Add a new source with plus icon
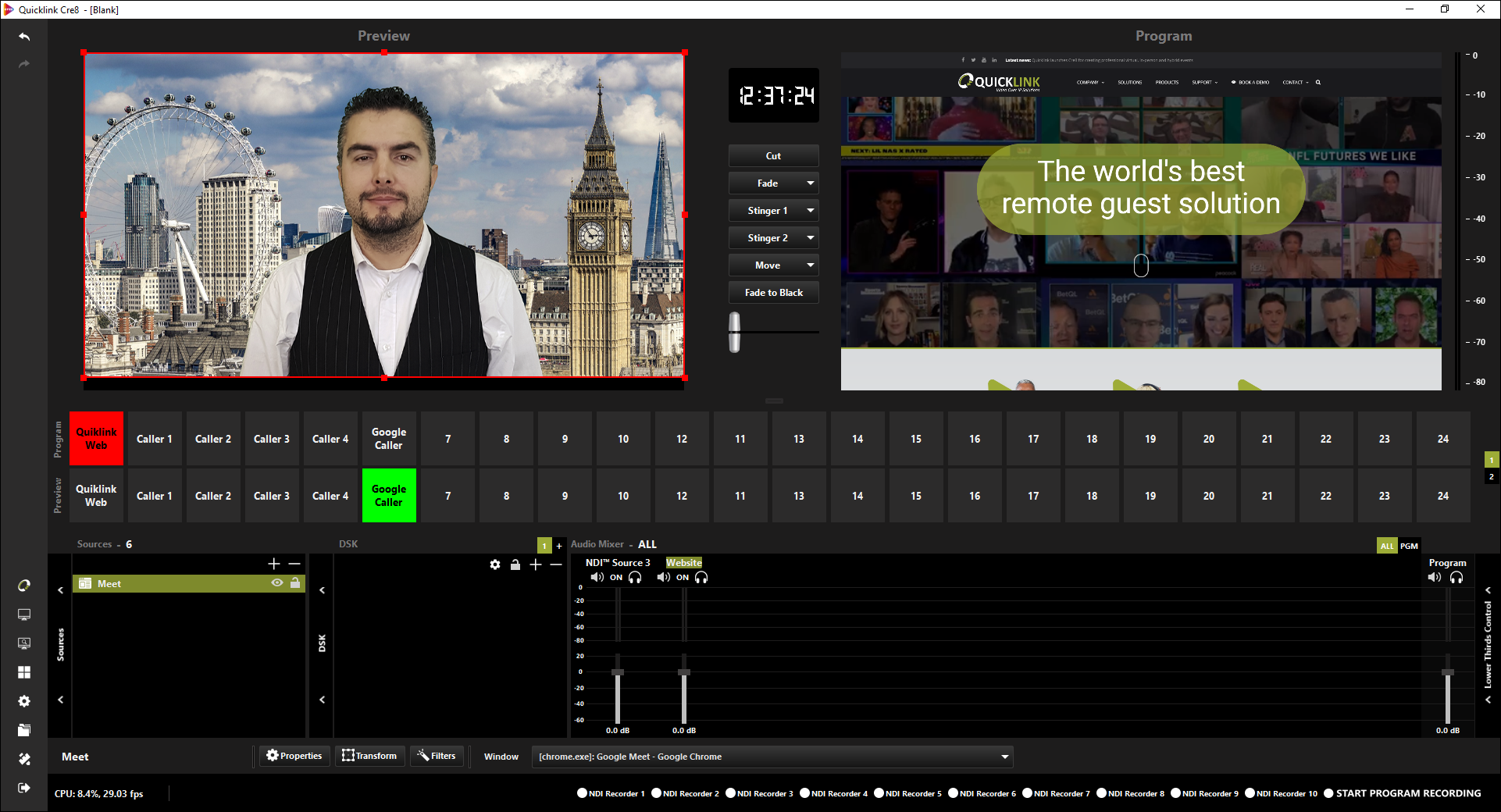This screenshot has height=812, width=1501. point(274,564)
